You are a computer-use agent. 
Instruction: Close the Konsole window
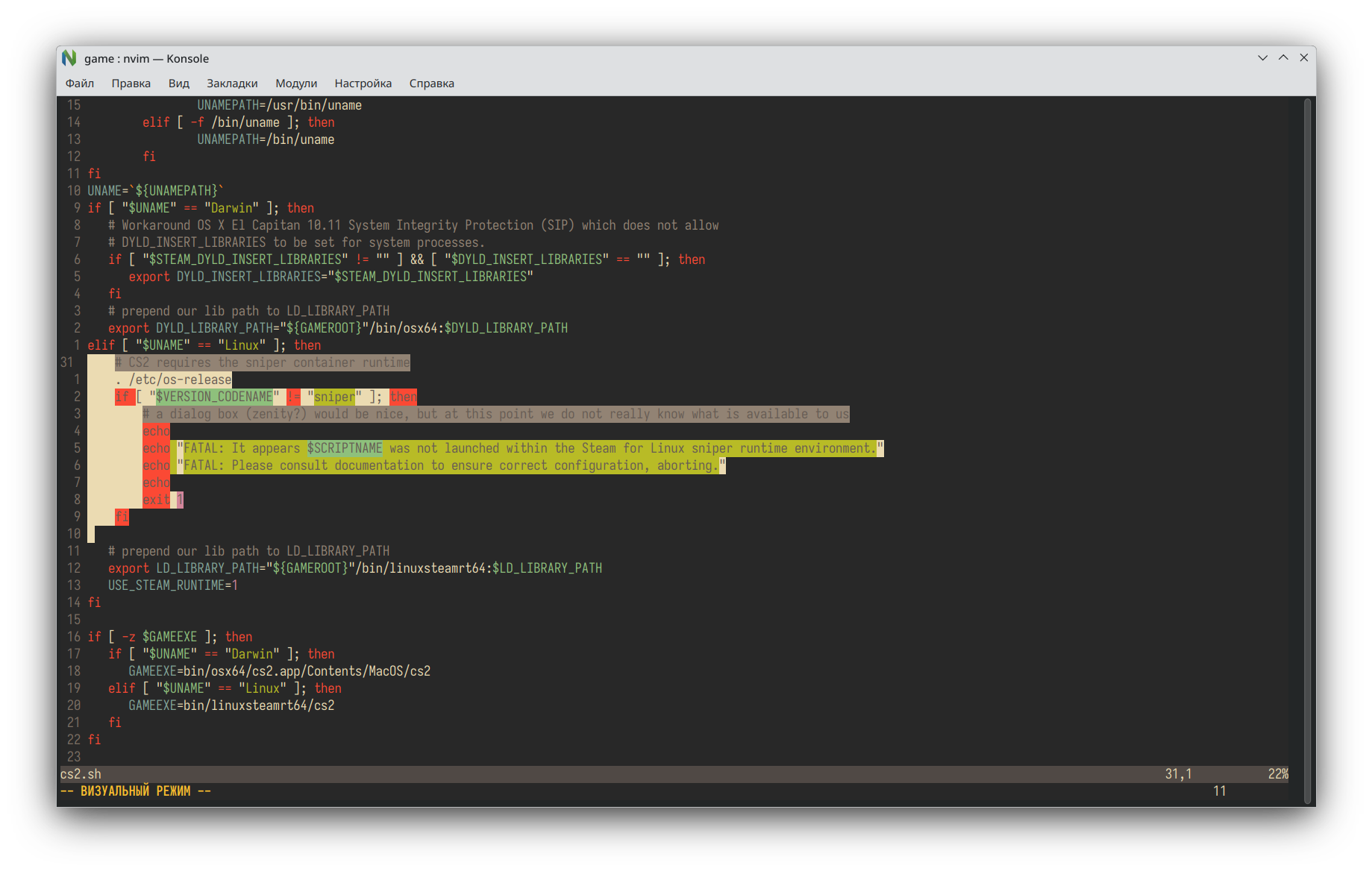(x=1304, y=58)
